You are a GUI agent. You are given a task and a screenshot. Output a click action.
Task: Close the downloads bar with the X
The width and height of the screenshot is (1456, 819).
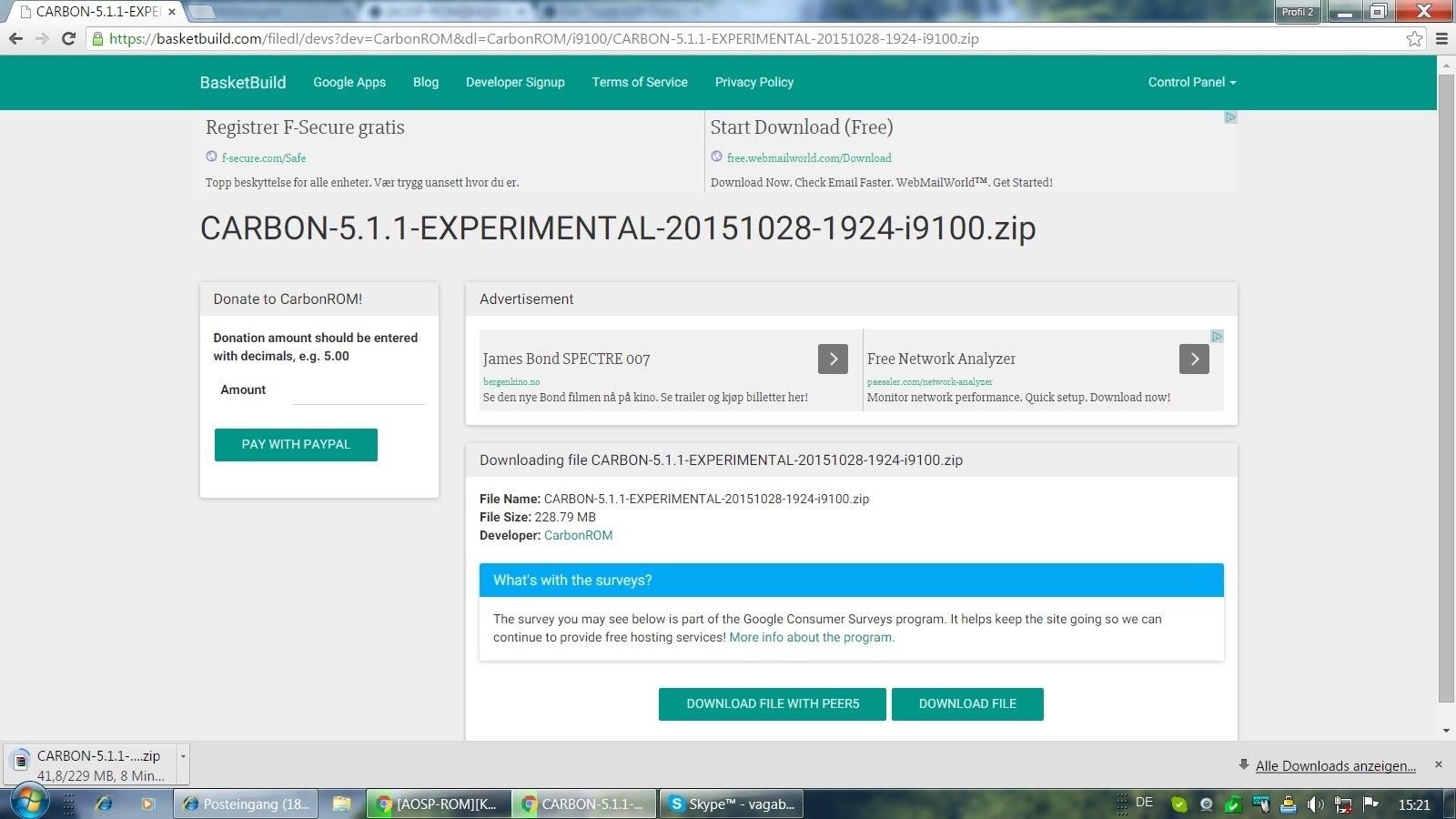point(1439,764)
